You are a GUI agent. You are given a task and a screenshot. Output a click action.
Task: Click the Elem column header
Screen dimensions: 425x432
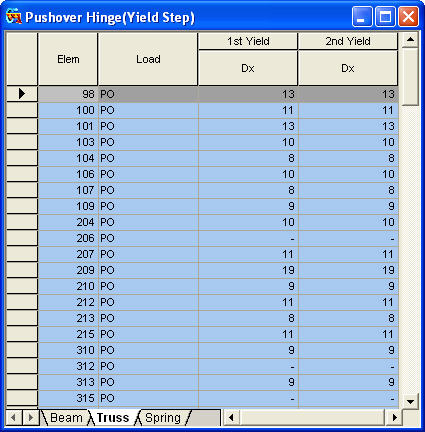coord(68,59)
